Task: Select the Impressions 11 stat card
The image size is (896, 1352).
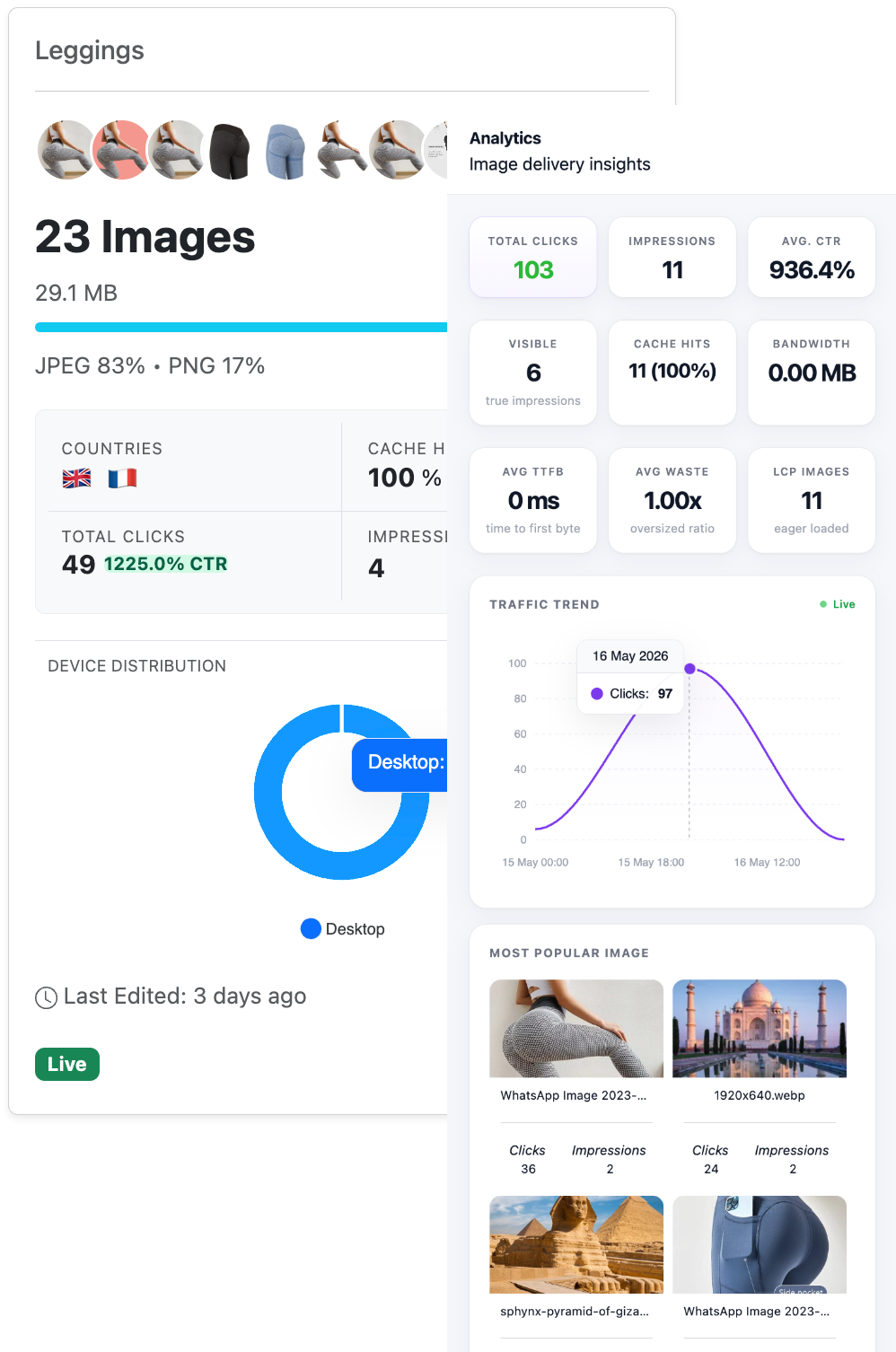Action: (672, 258)
